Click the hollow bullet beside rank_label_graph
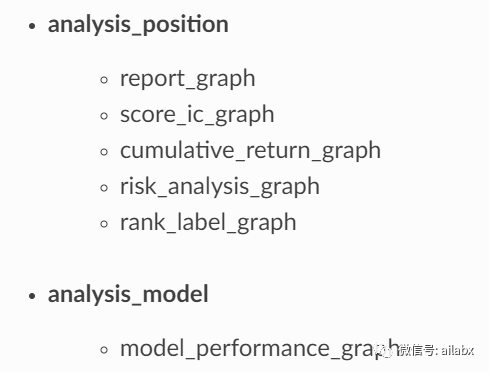489x372 pixels. [x=104, y=224]
